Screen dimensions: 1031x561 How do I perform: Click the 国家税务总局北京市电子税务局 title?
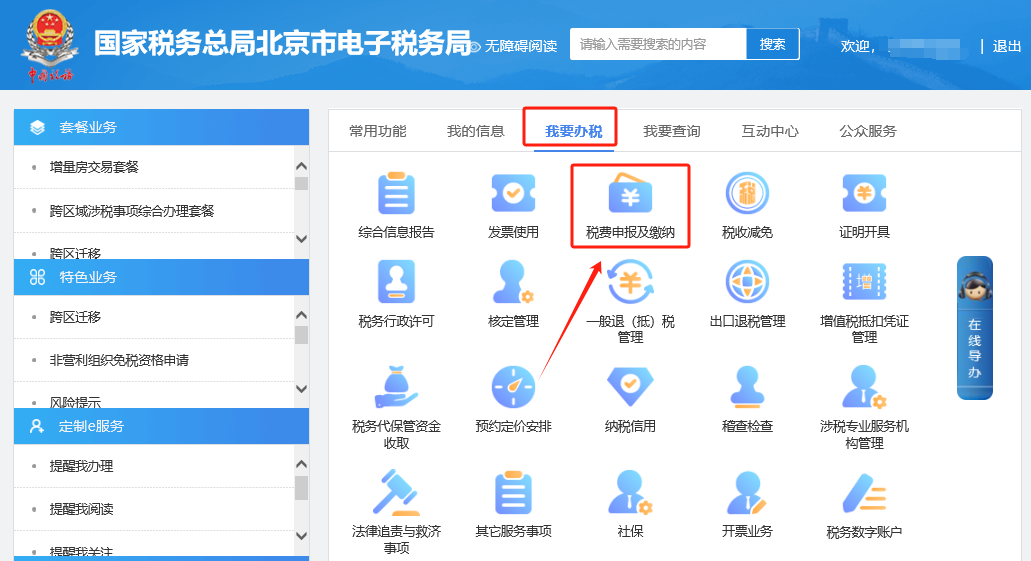[282, 43]
